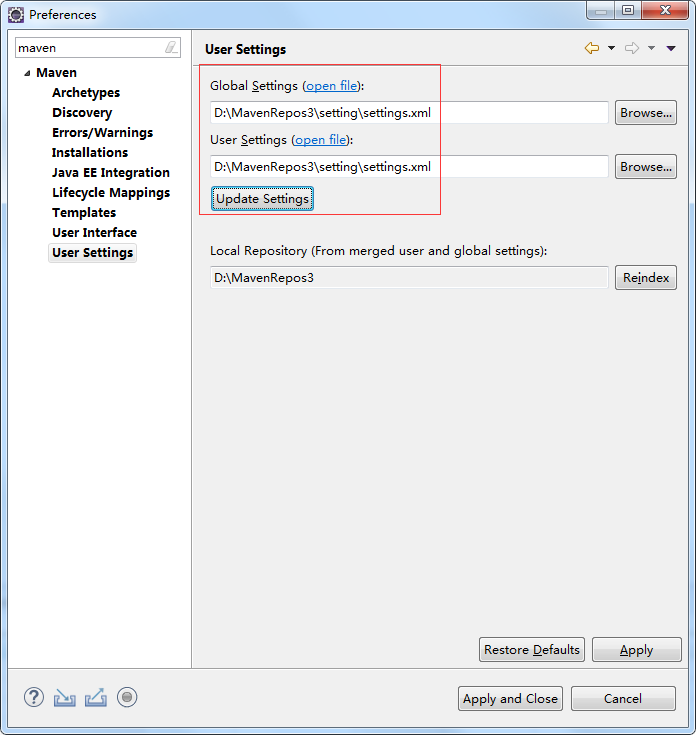Select the Maven tree item
This screenshot has height=735, width=696.
coord(56,73)
